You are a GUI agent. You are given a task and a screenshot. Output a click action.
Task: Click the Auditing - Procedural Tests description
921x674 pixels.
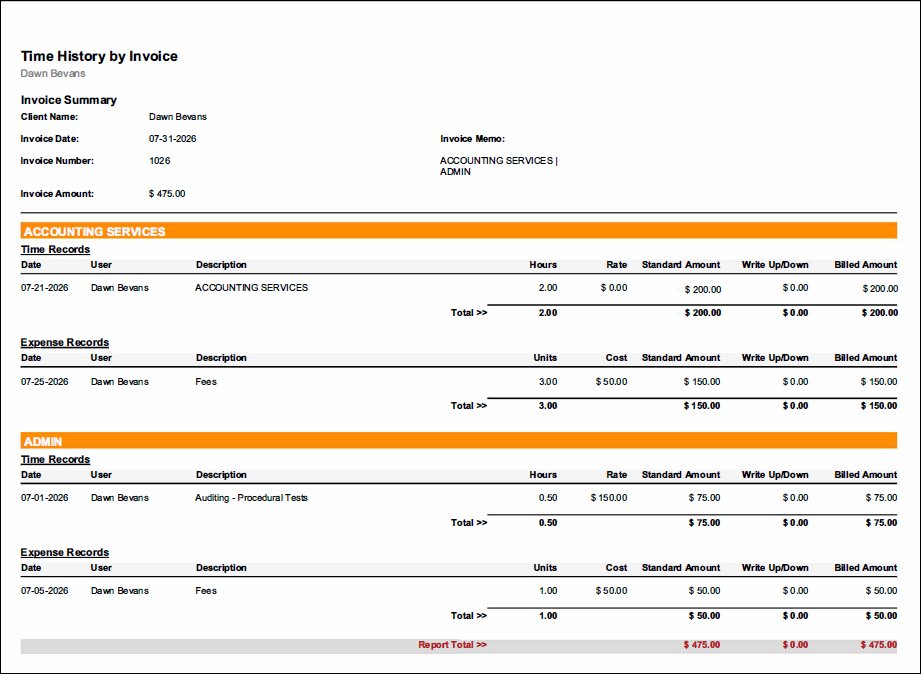click(x=251, y=497)
